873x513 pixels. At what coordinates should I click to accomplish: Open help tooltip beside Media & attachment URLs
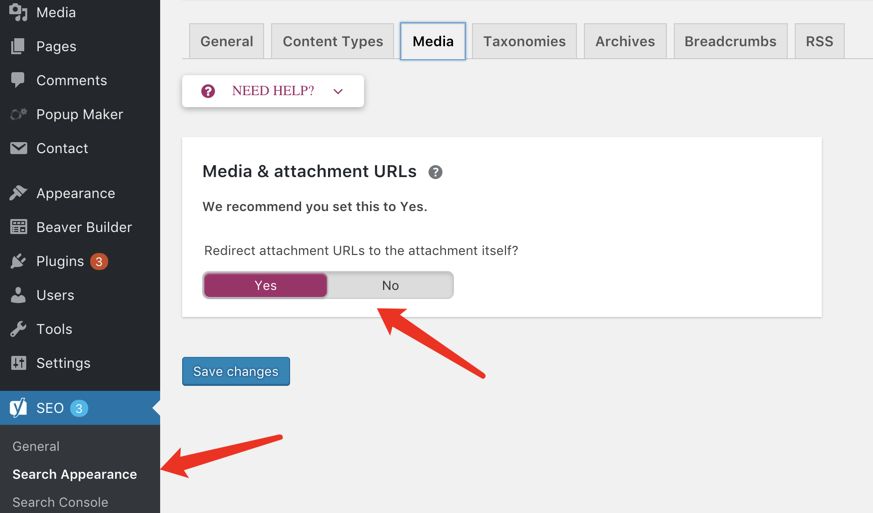click(x=435, y=172)
